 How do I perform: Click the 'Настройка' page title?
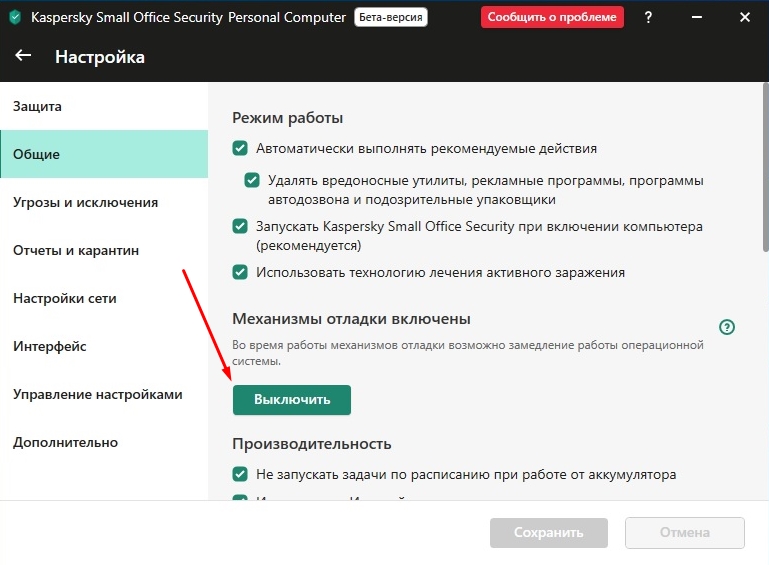[100, 57]
